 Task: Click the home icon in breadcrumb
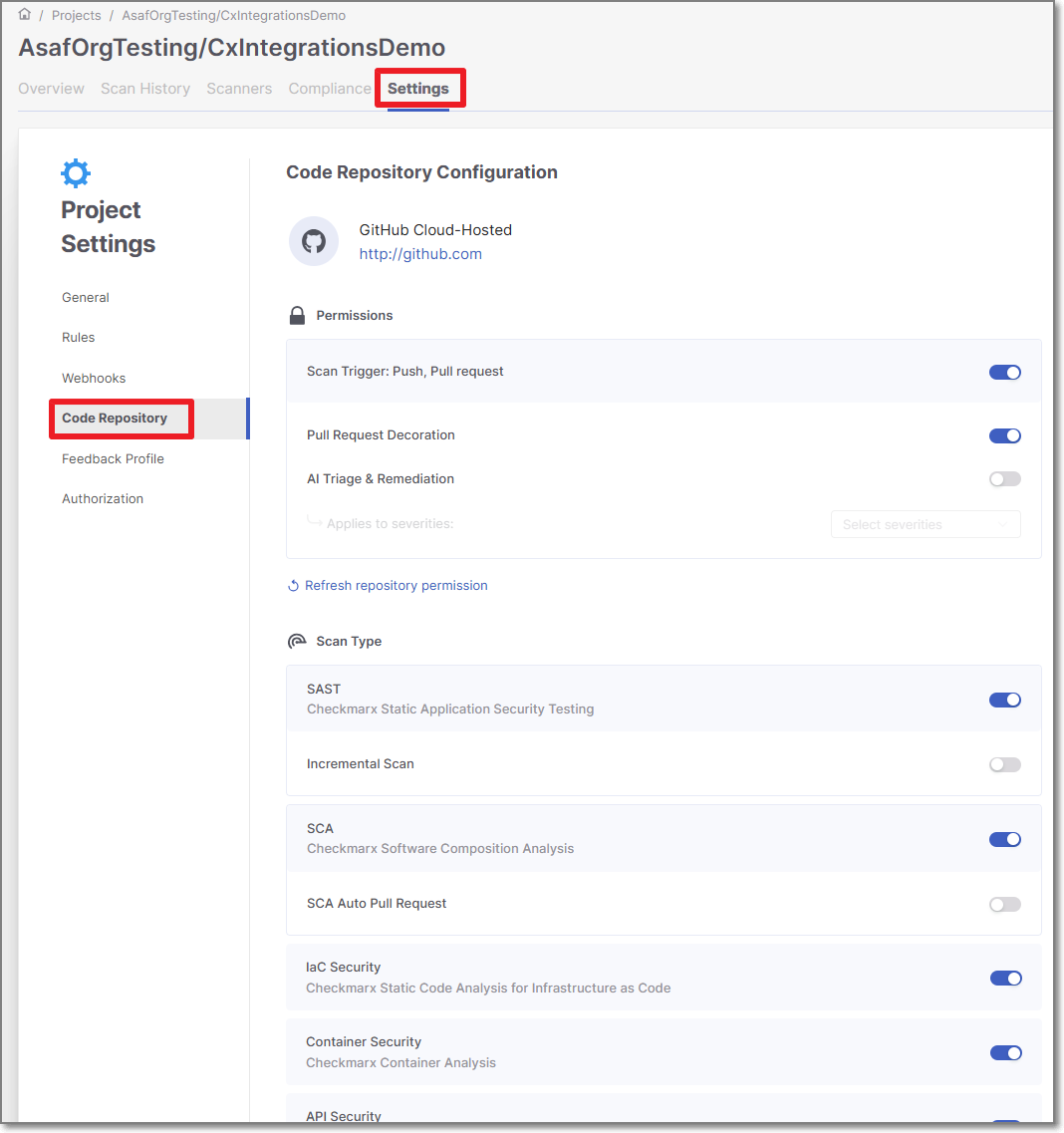25,15
